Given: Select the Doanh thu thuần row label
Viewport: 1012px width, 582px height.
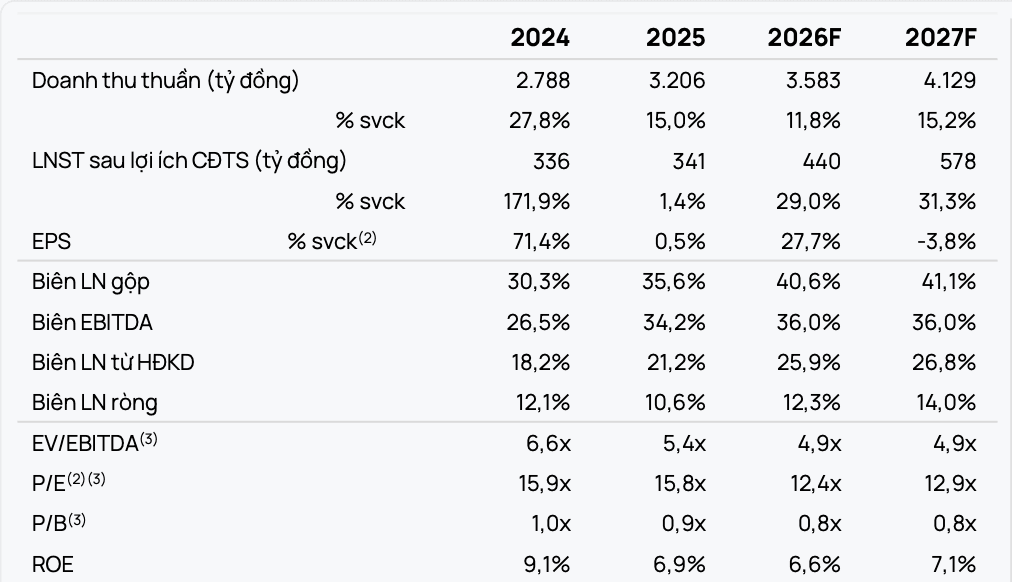Looking at the screenshot, I should click(165, 81).
